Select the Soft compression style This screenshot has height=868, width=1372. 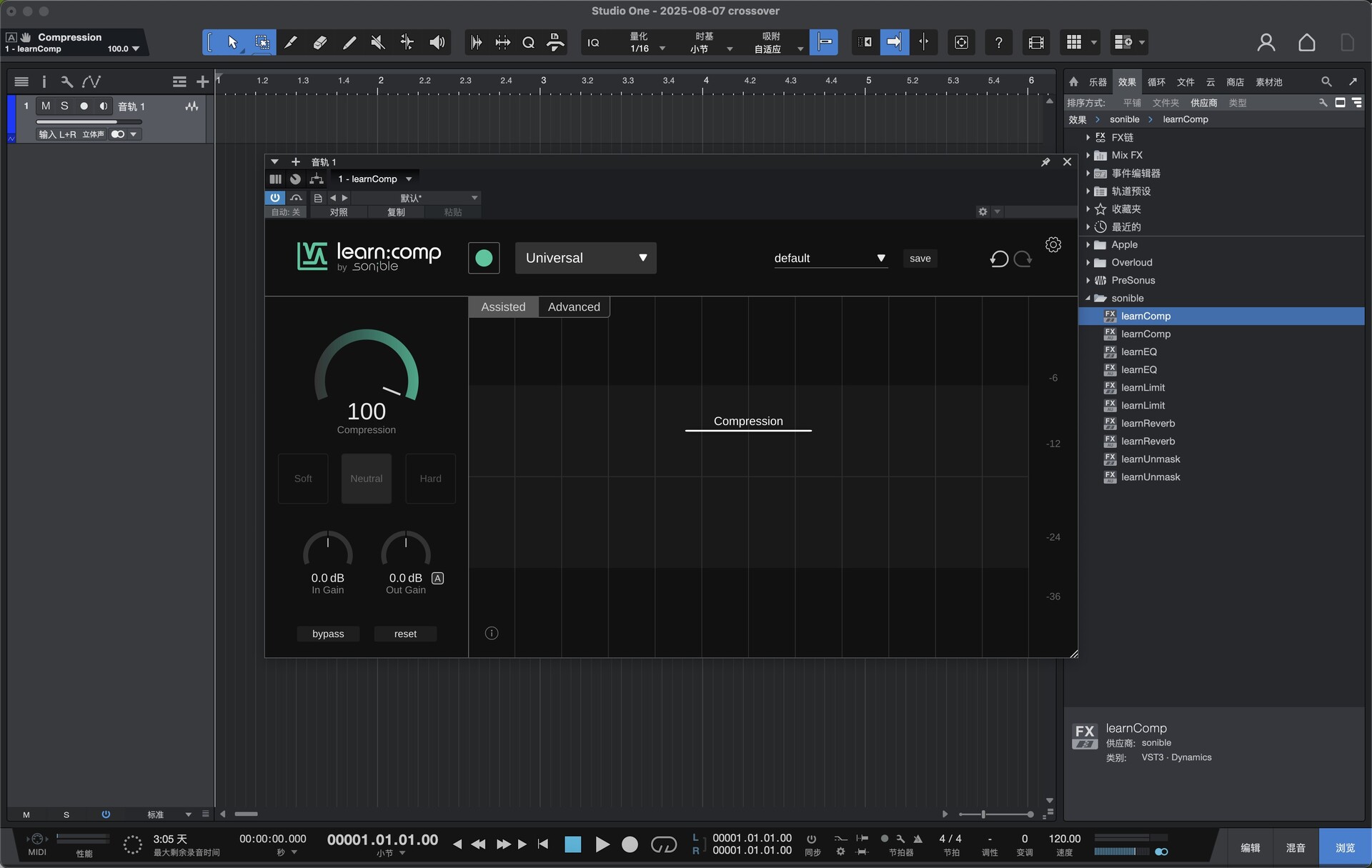(x=303, y=479)
